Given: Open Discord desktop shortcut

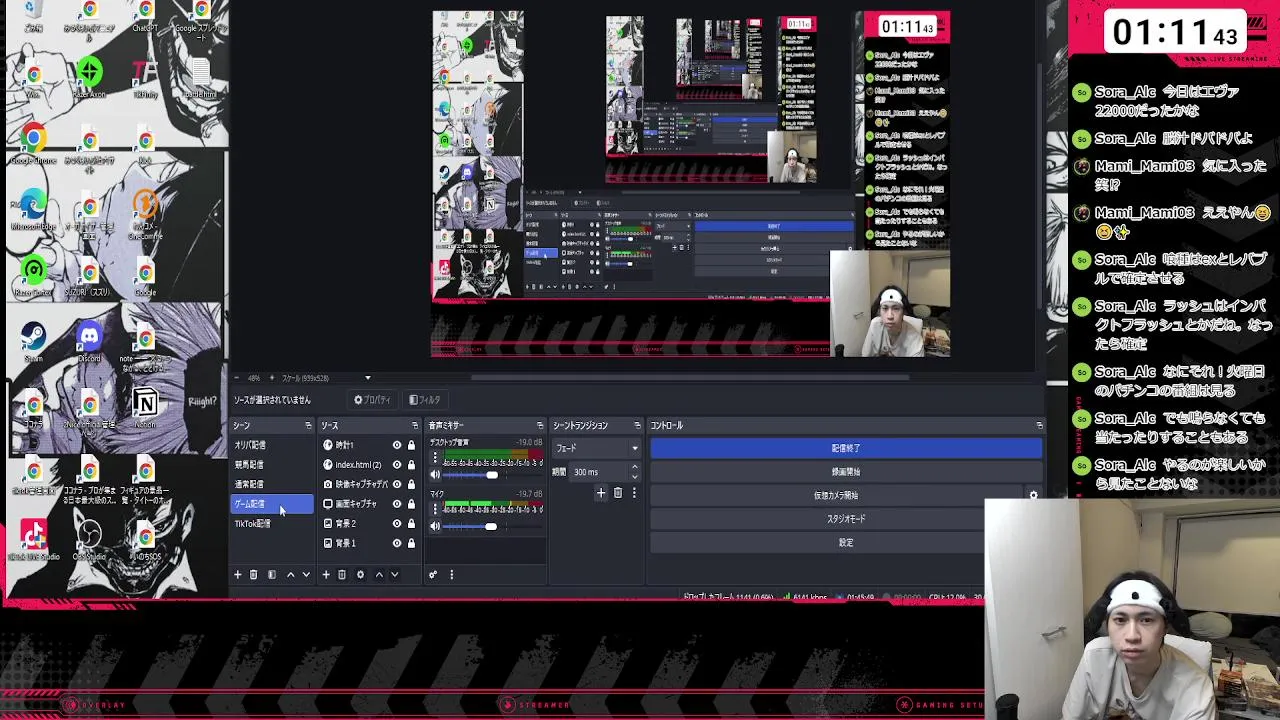Looking at the screenshot, I should [89, 341].
